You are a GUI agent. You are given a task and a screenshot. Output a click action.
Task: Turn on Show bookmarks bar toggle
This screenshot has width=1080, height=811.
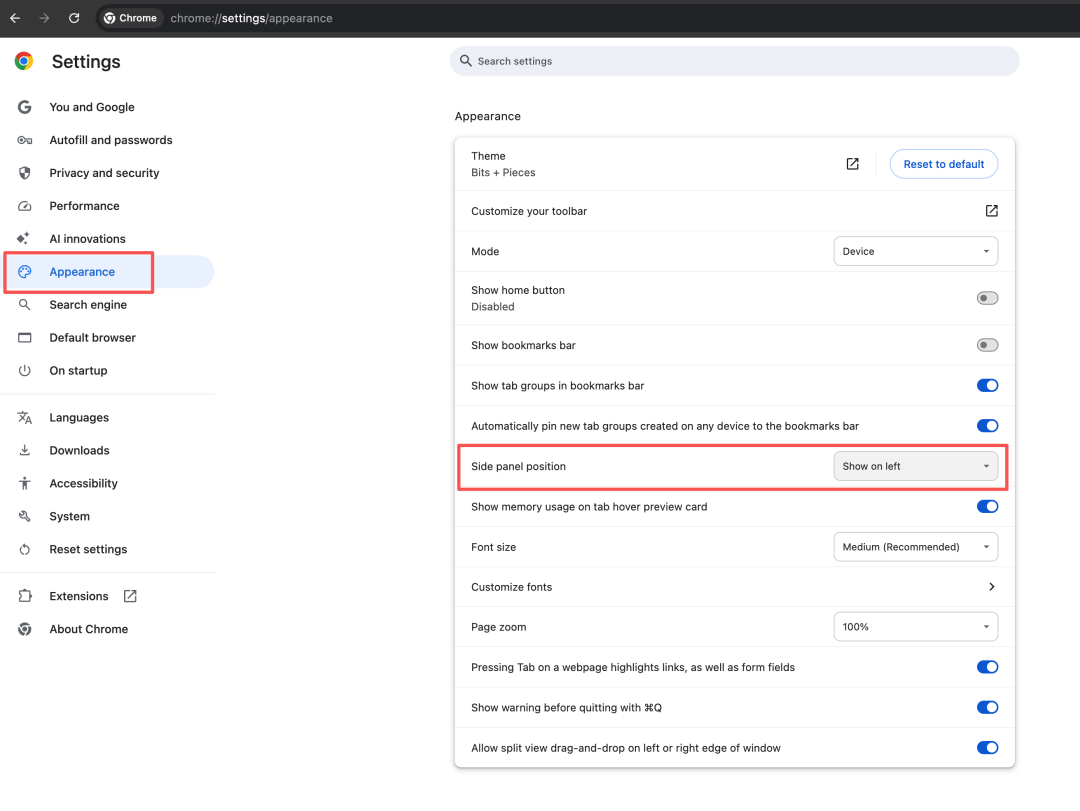point(987,345)
